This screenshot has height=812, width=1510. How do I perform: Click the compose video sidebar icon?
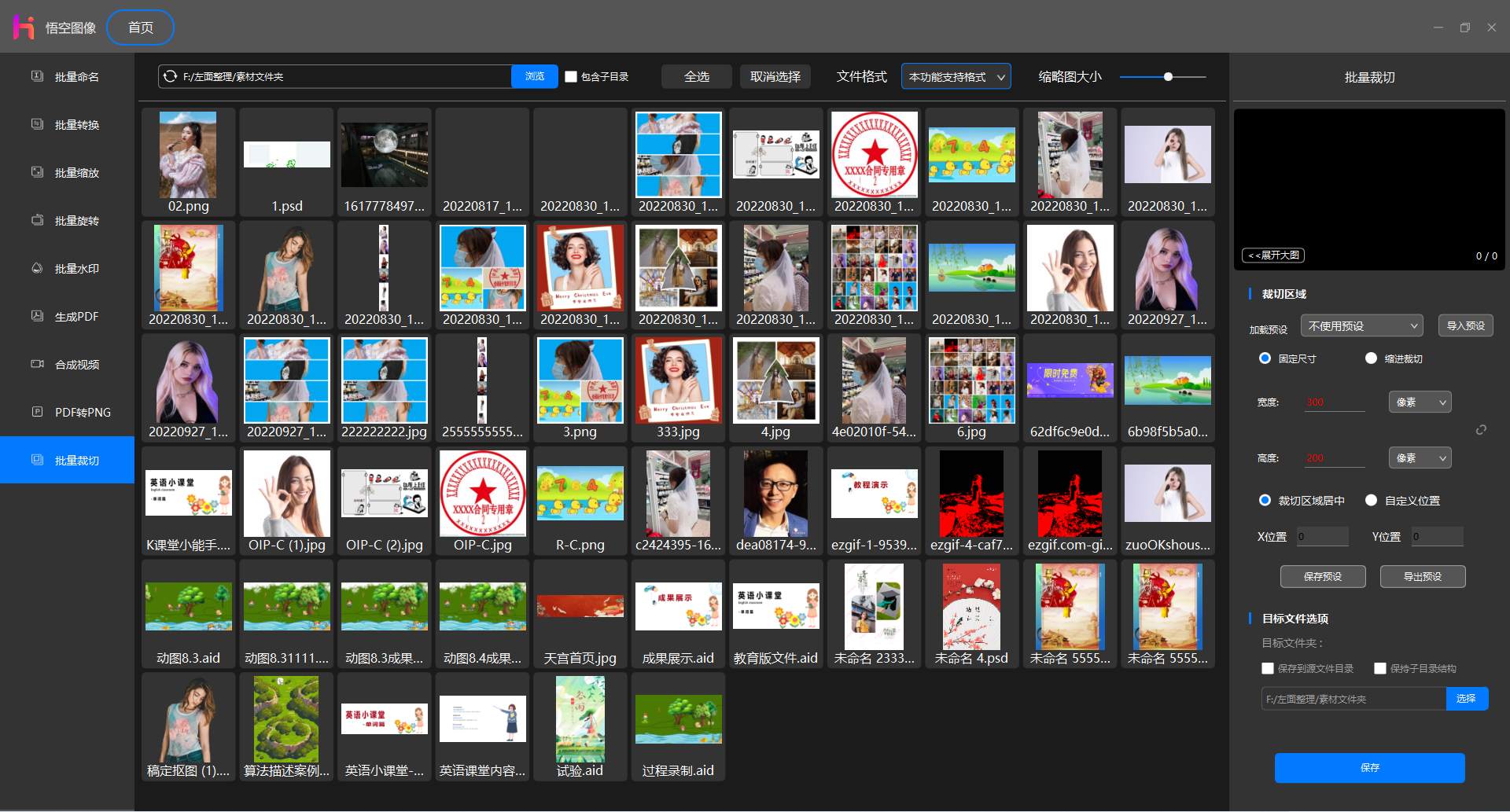pos(37,364)
